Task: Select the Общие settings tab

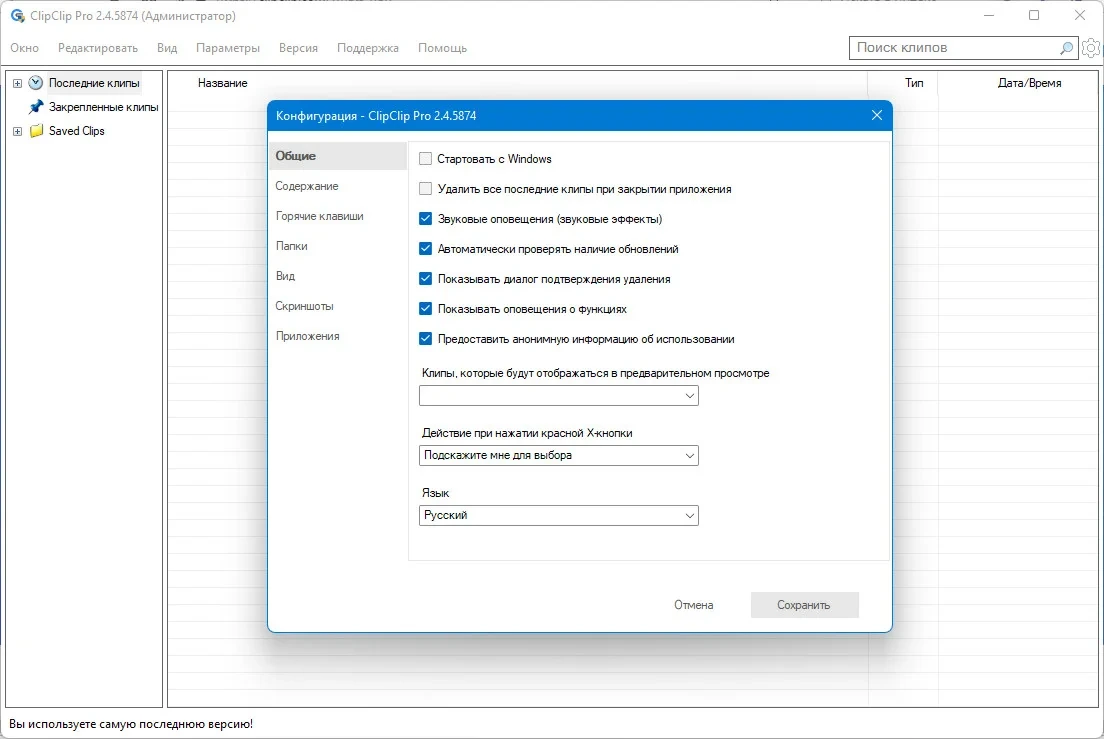Action: [337, 156]
